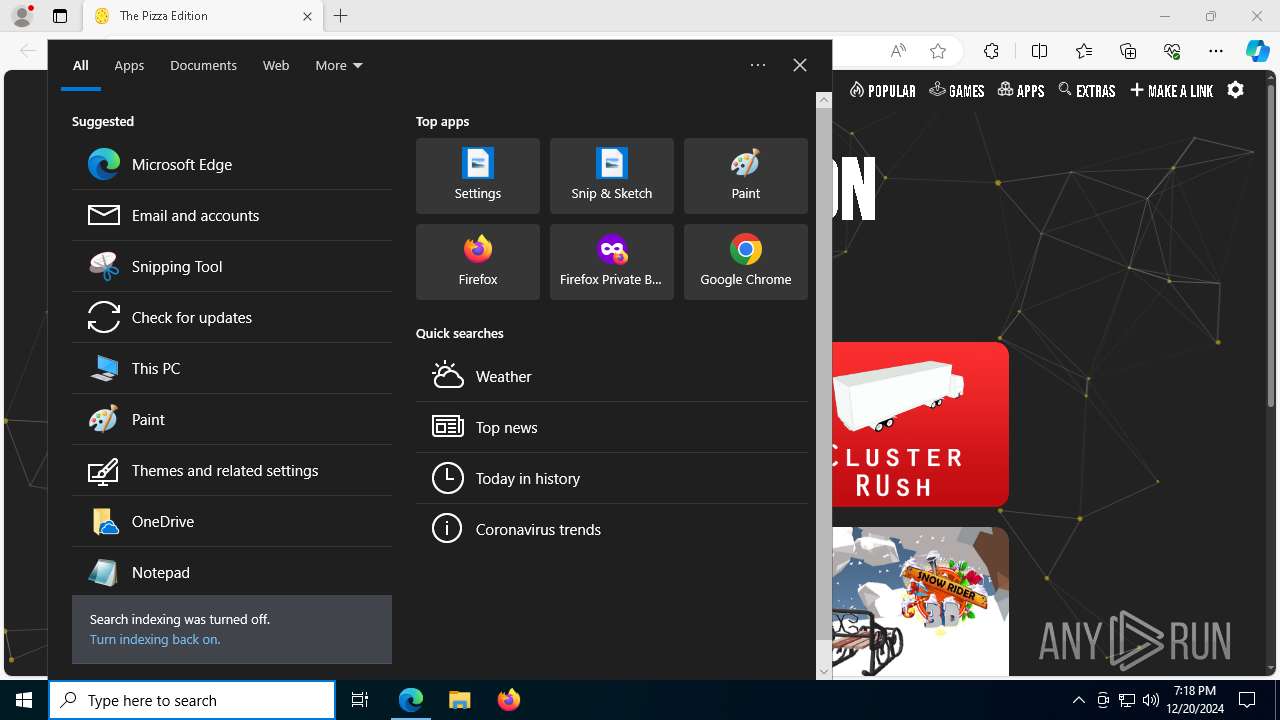Viewport: 1280px width, 720px height.
Task: Open Edge icon on taskbar
Action: click(x=411, y=700)
